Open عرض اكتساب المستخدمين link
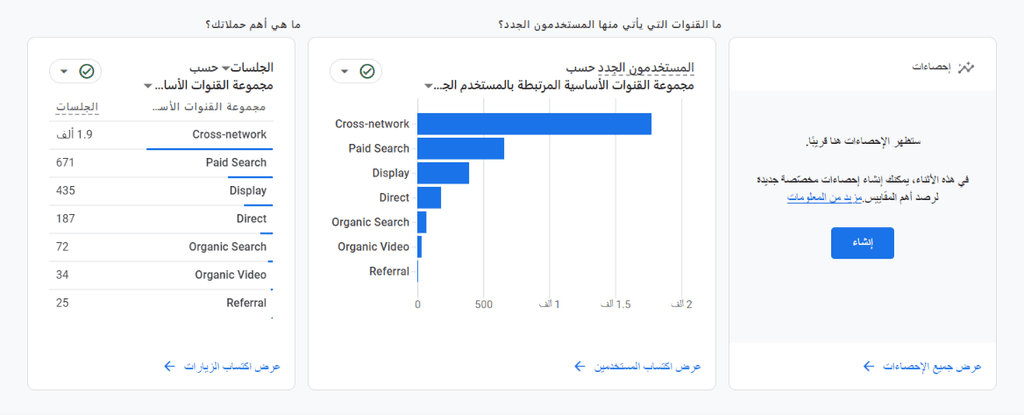This screenshot has width=1024, height=415. [x=647, y=367]
